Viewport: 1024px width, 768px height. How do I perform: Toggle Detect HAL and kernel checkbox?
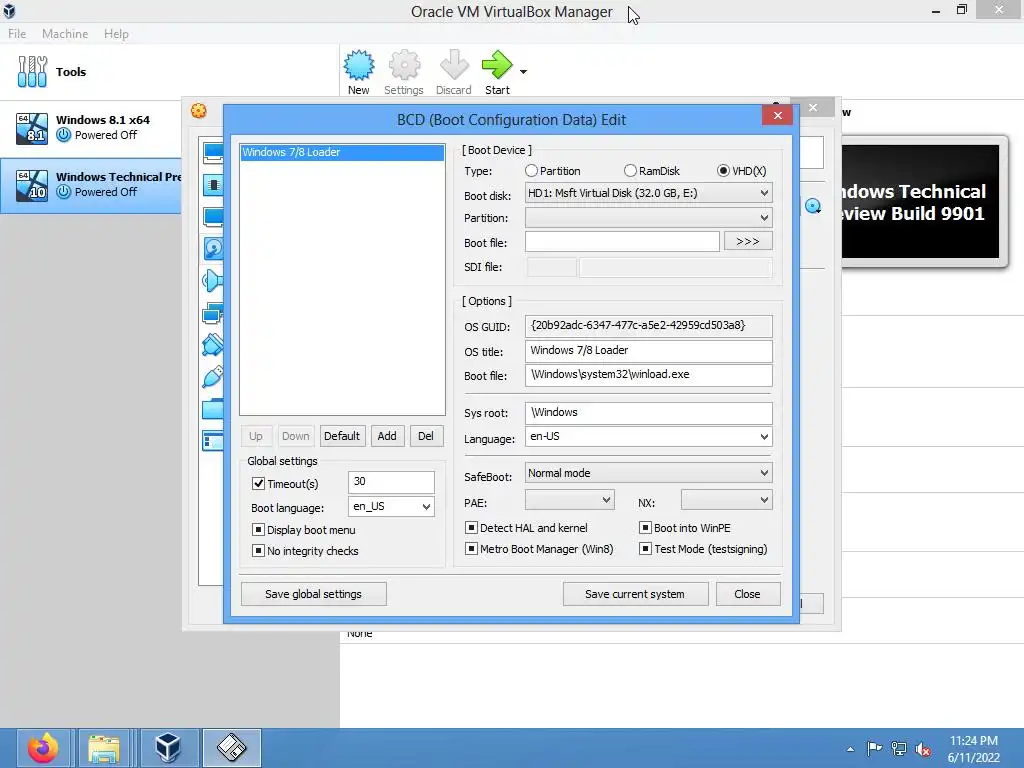pyautogui.click(x=471, y=528)
